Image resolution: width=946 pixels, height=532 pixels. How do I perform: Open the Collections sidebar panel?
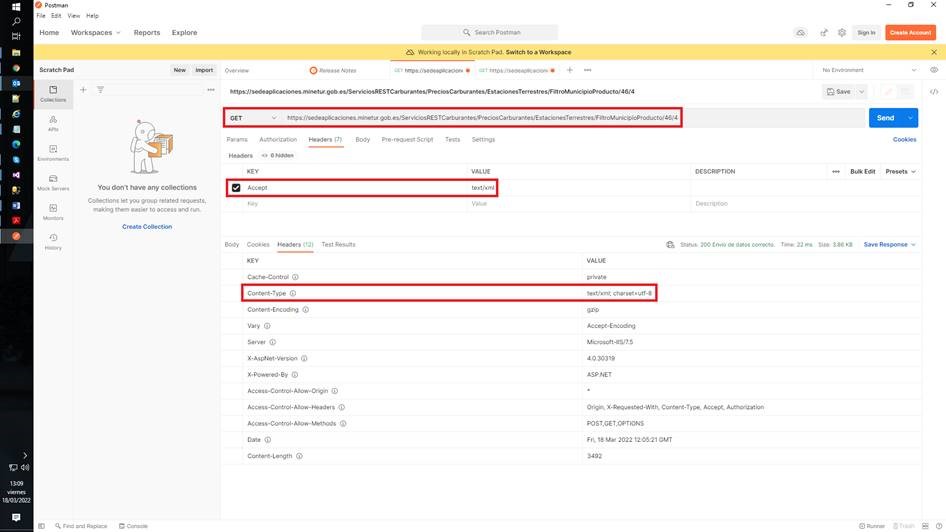(53, 93)
